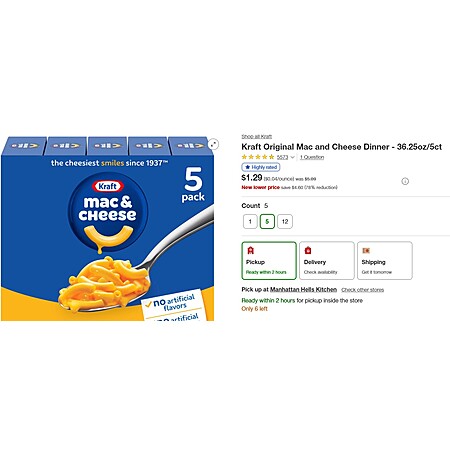
Task: Open the 1 Question link
Action: pyautogui.click(x=312, y=157)
